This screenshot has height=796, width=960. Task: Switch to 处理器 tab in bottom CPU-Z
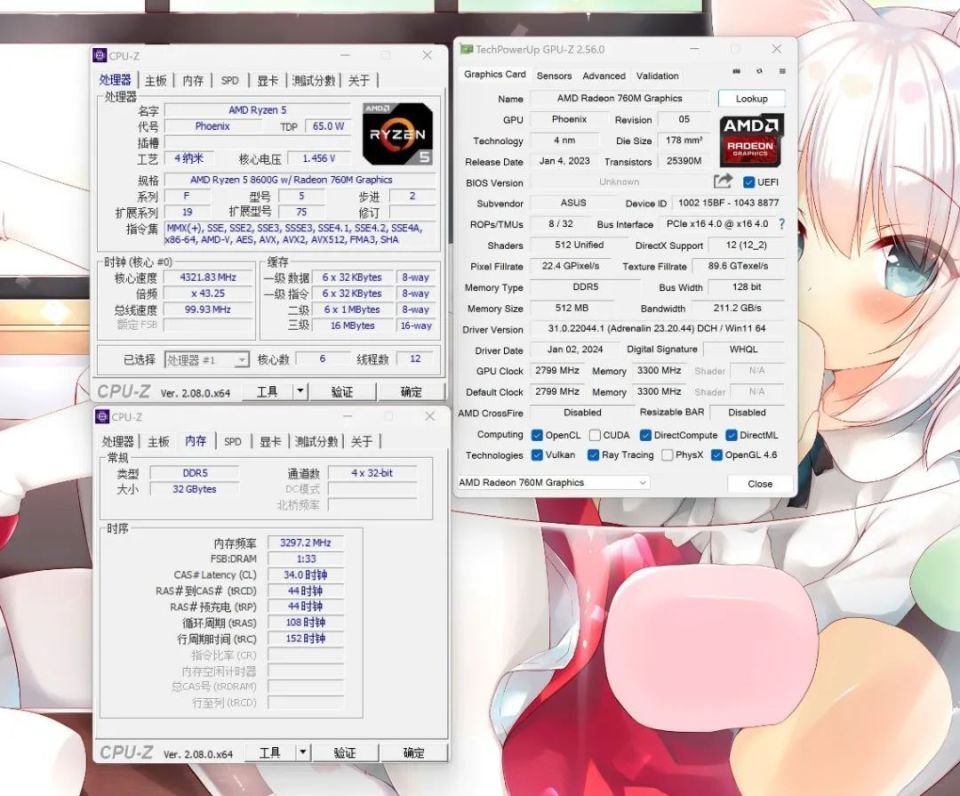[x=118, y=441]
